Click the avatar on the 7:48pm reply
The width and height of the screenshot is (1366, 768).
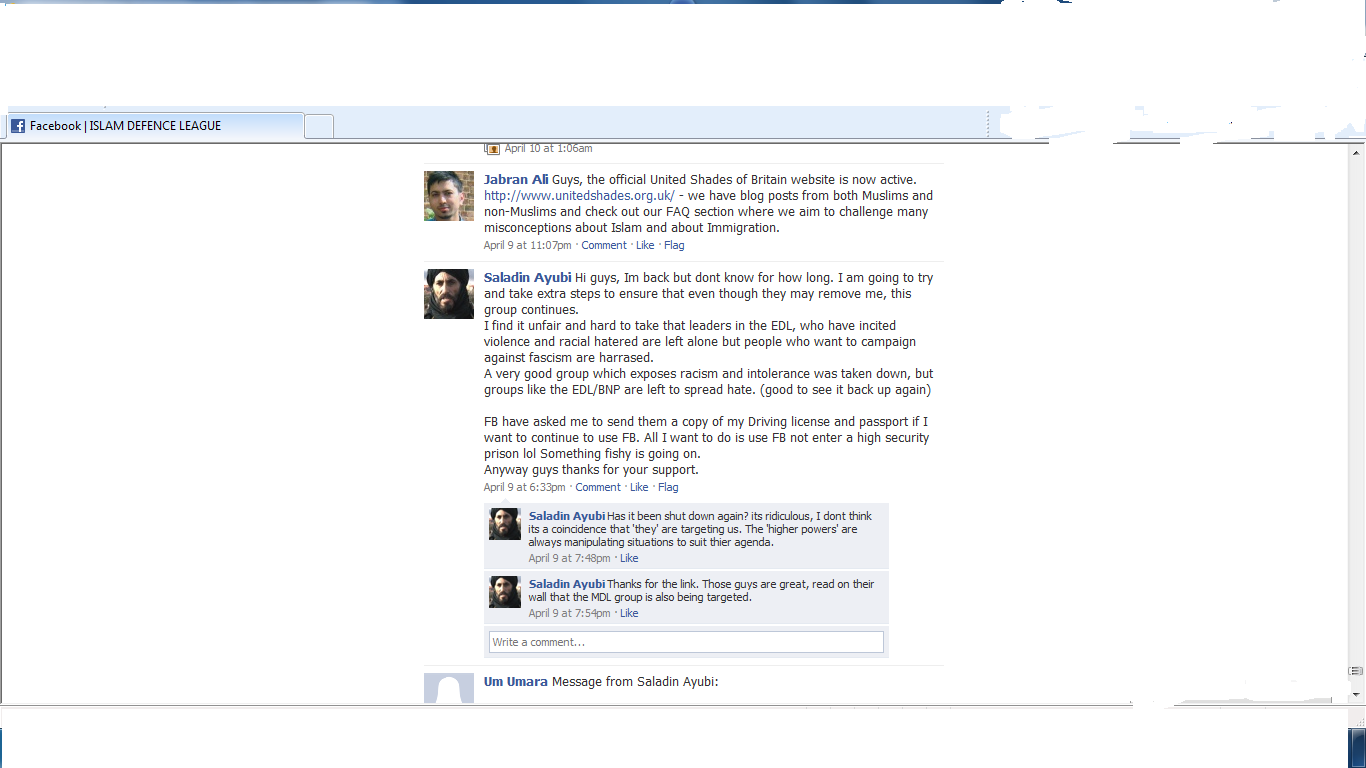click(505, 524)
